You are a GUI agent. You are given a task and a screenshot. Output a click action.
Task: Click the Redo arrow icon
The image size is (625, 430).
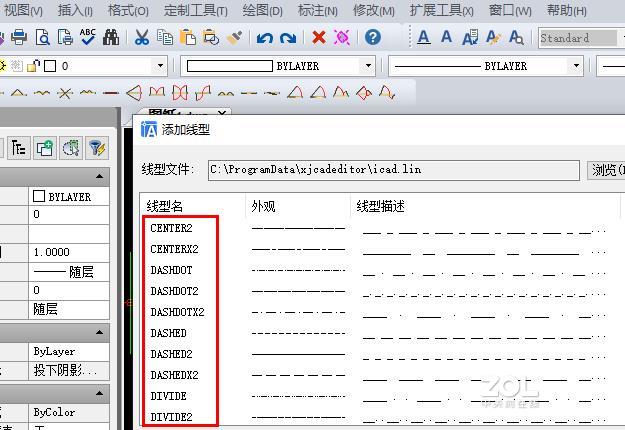(x=288, y=38)
